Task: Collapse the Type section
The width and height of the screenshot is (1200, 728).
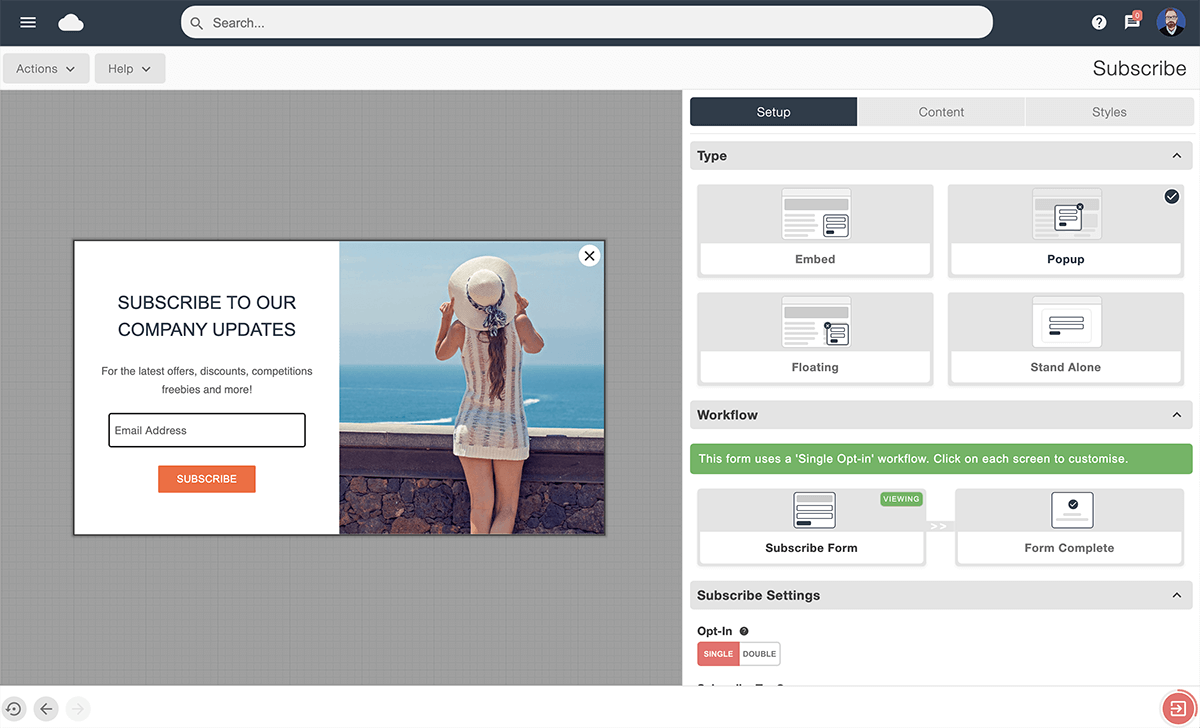Action: click(x=1177, y=156)
